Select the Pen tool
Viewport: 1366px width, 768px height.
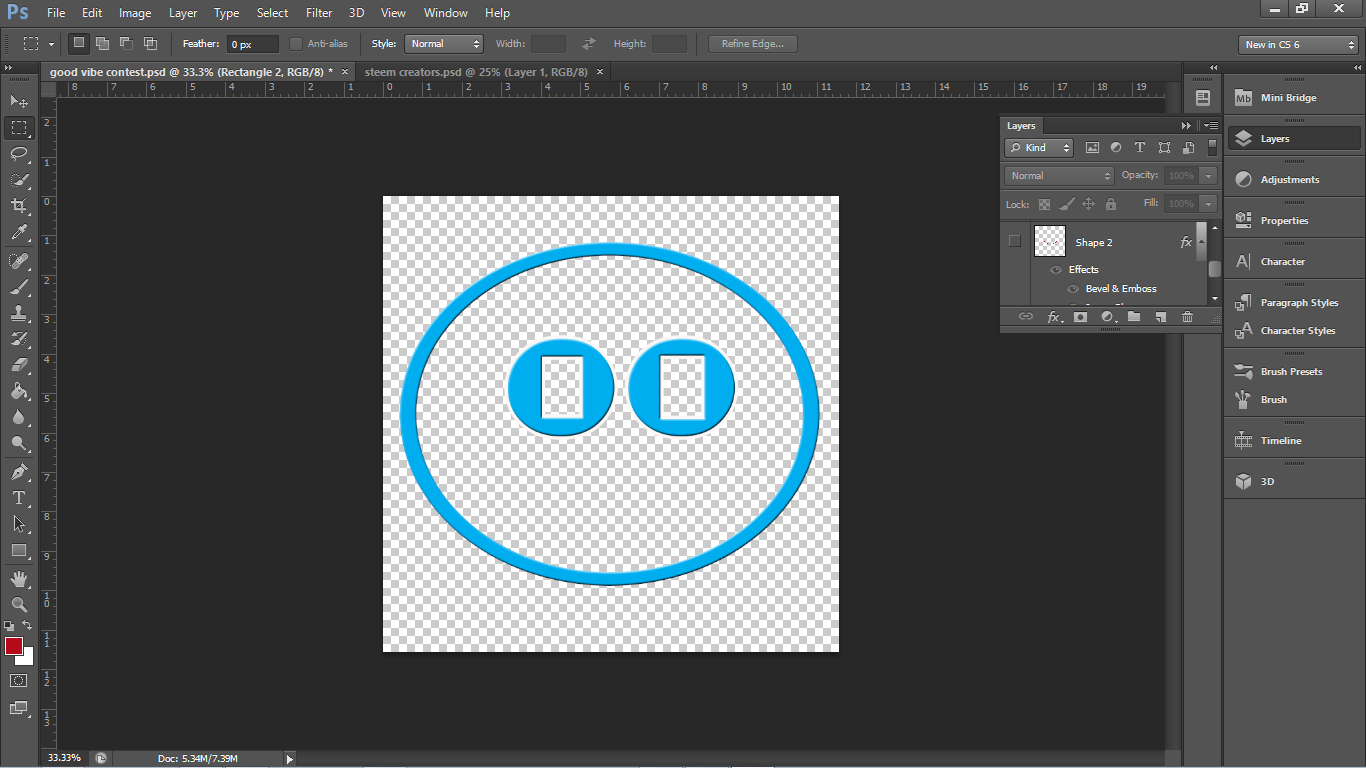point(19,471)
